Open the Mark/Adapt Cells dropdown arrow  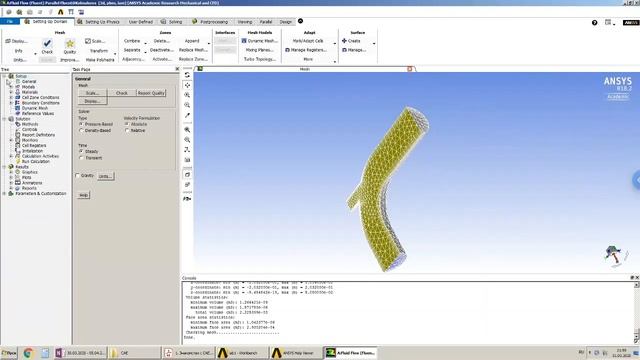click(x=335, y=43)
